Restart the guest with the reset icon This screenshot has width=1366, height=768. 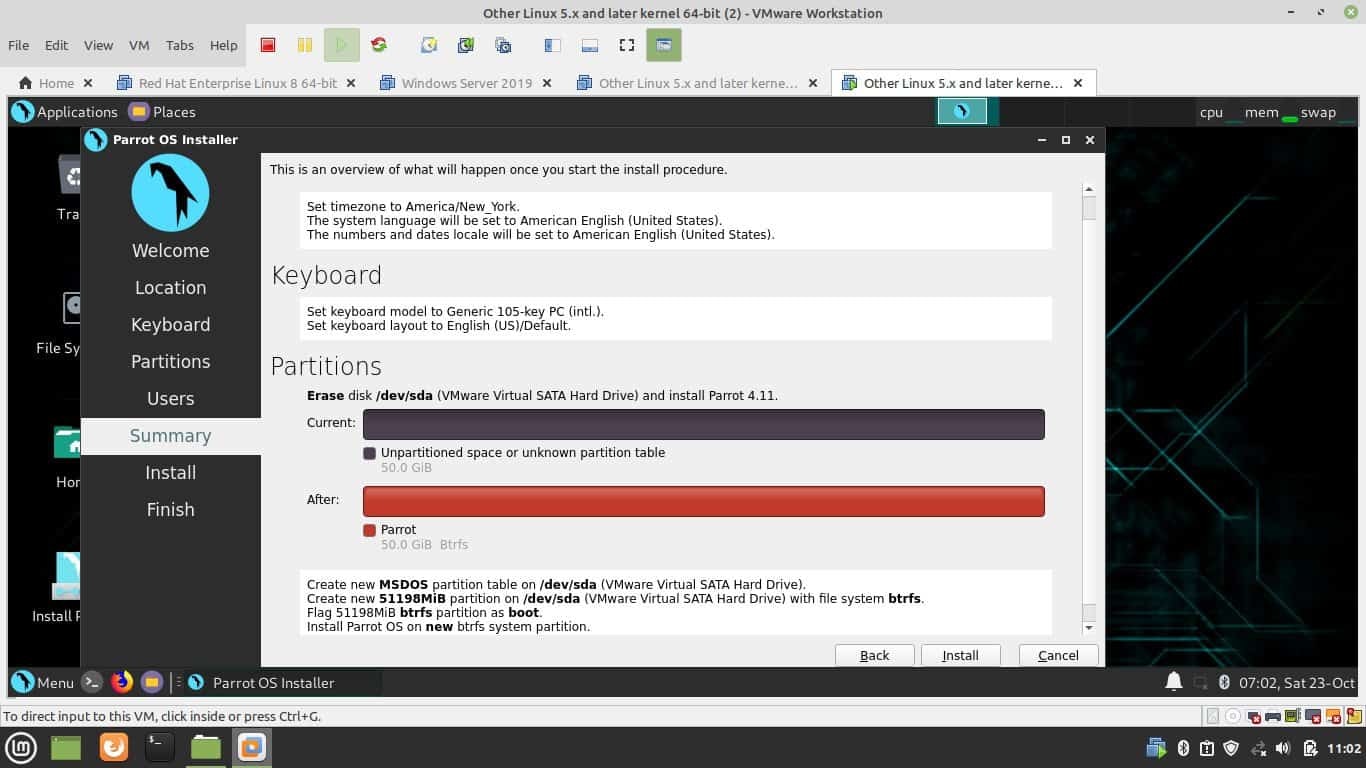(x=379, y=45)
